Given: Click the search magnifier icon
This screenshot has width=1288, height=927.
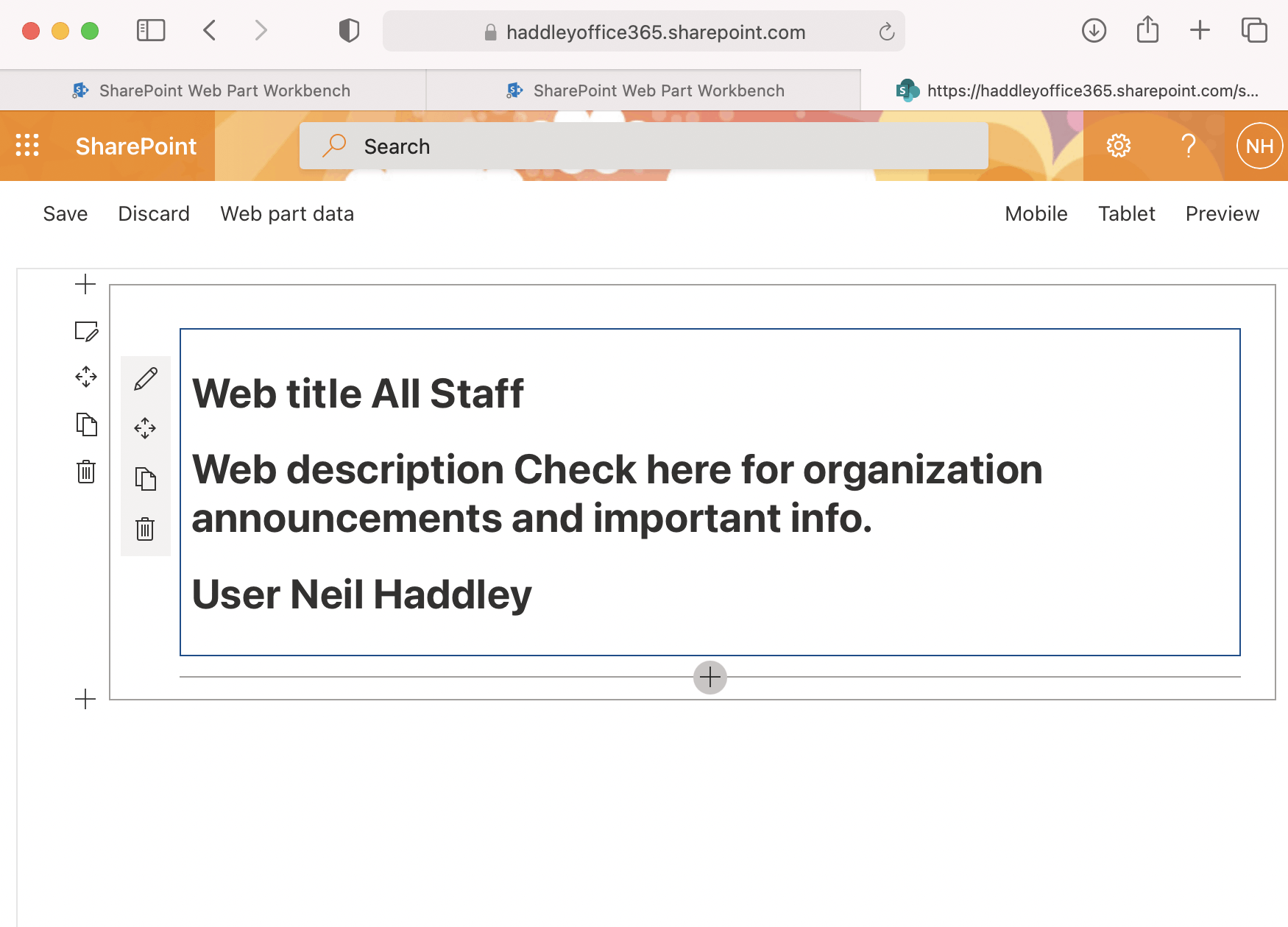Looking at the screenshot, I should [x=334, y=146].
